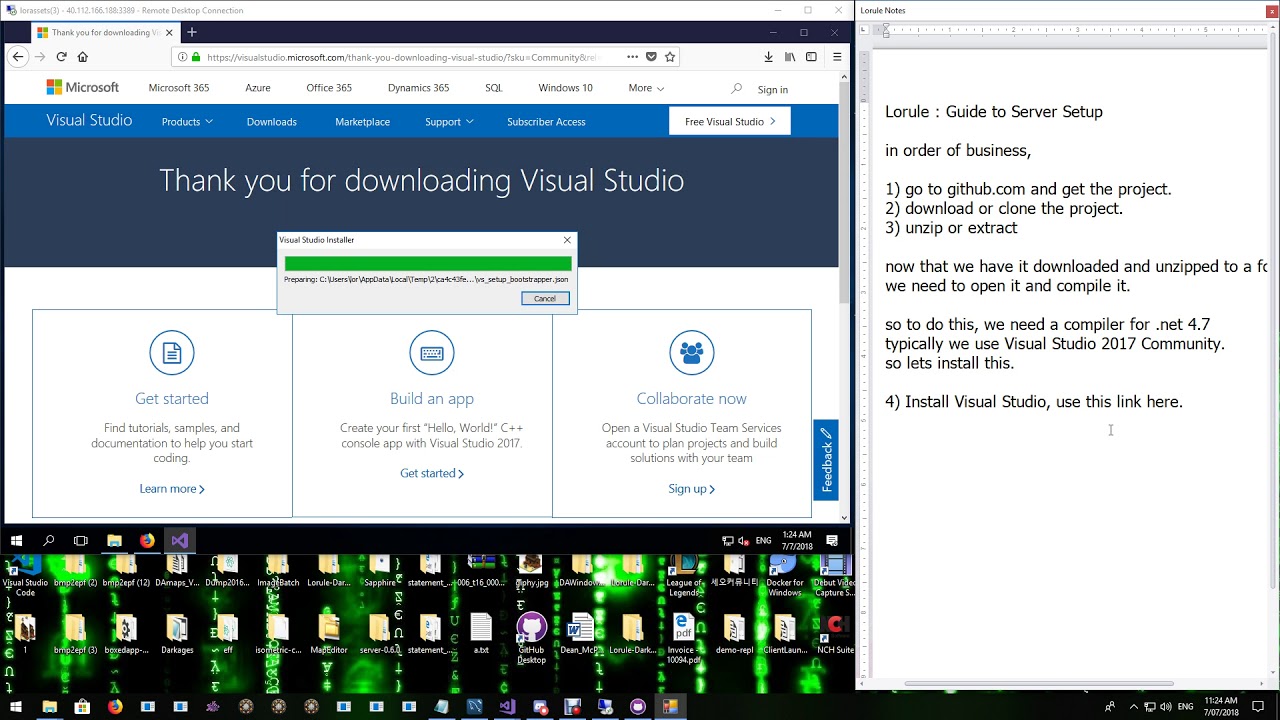Viewport: 1280px width, 720px height.
Task: Click 'Lorule : Guide to Server Setup' heading
Action: [x=994, y=112]
